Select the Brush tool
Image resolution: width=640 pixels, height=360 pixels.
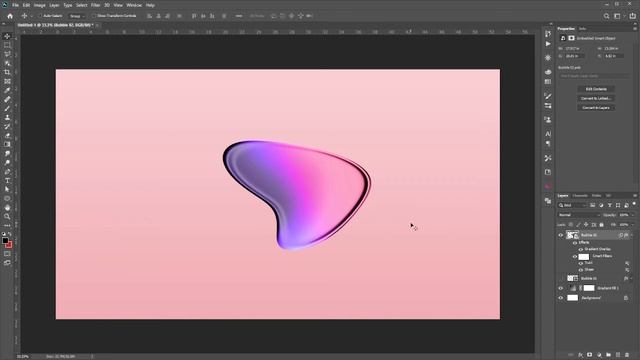(7, 108)
